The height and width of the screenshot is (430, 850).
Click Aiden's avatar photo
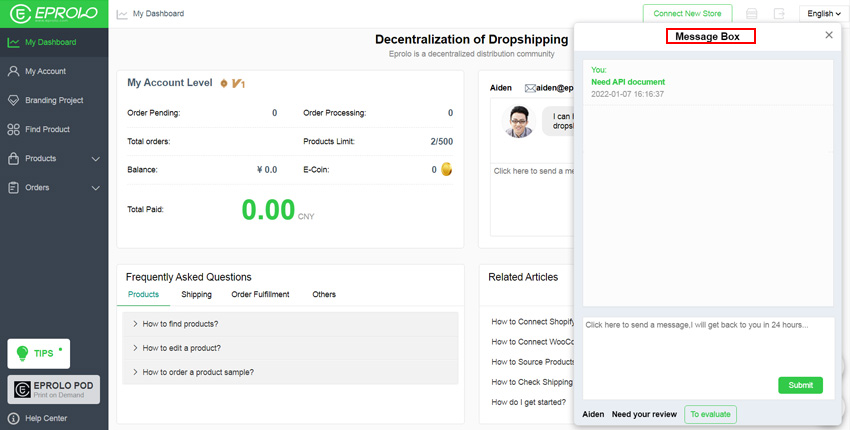pos(519,121)
